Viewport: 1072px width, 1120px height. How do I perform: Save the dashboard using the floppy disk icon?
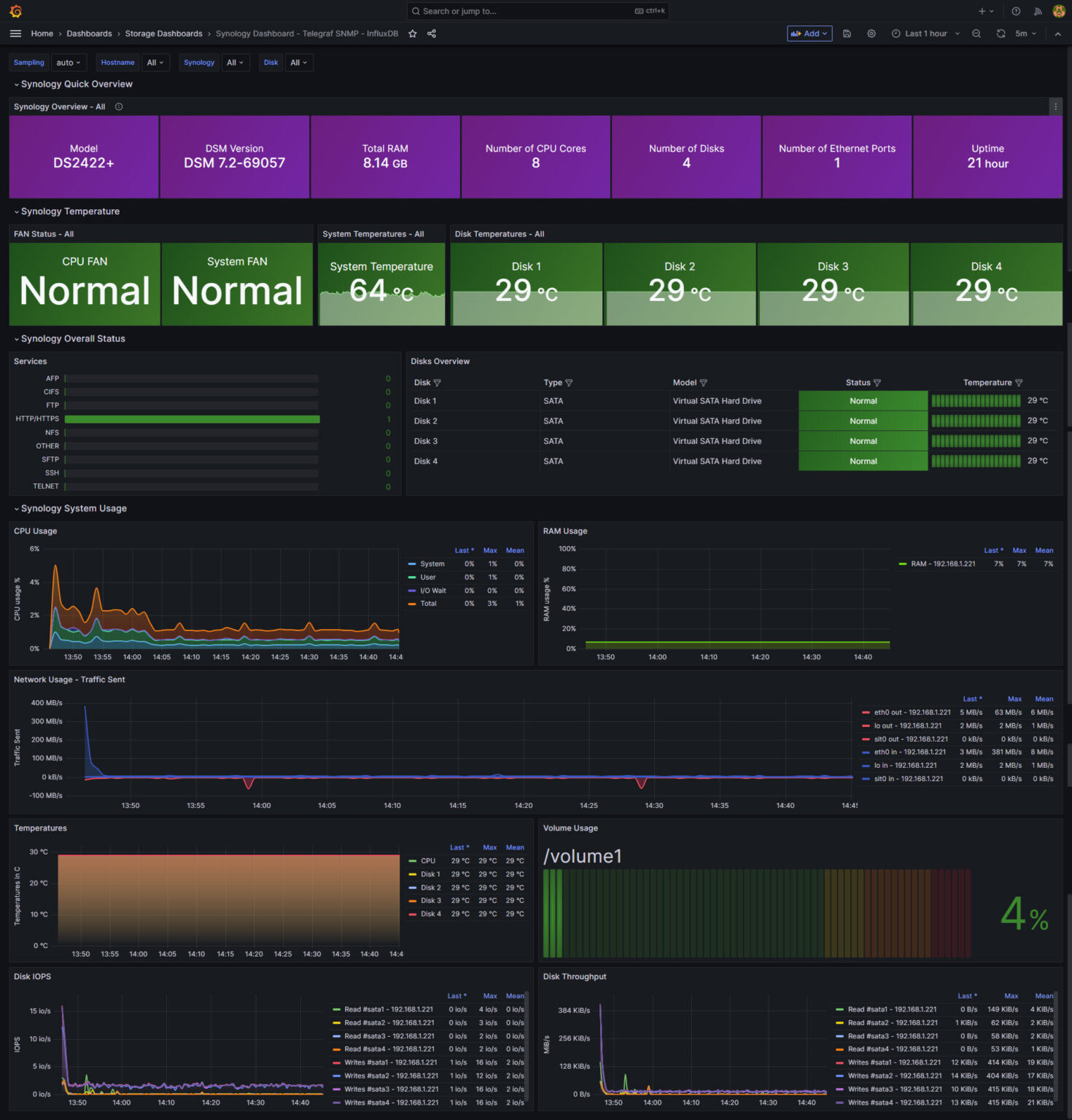tap(847, 34)
